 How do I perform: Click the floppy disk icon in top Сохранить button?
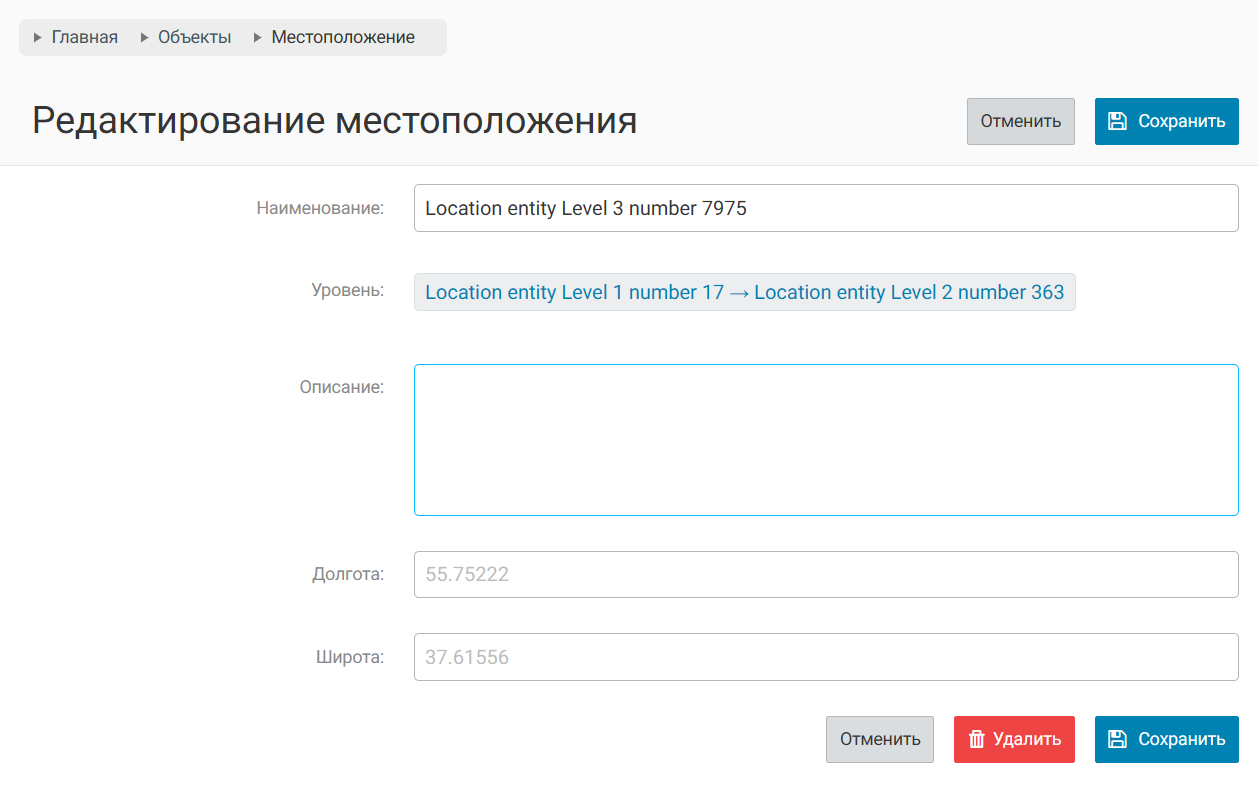1118,121
